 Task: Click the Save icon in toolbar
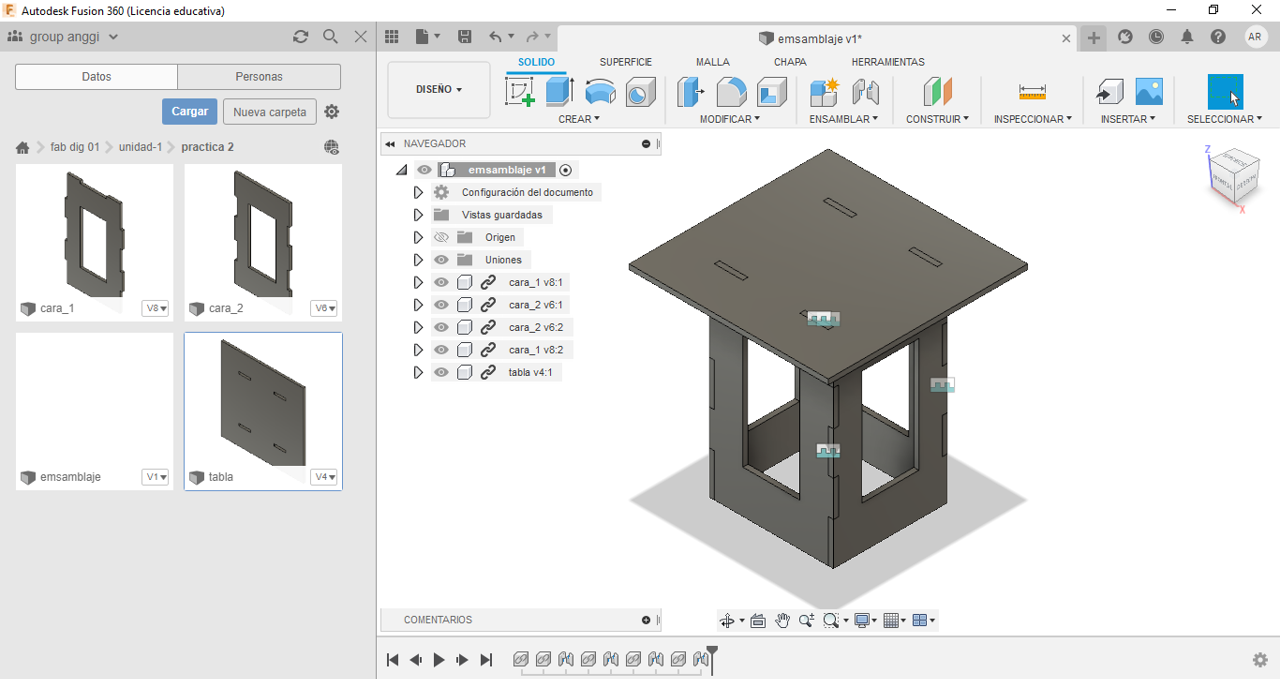point(465,37)
